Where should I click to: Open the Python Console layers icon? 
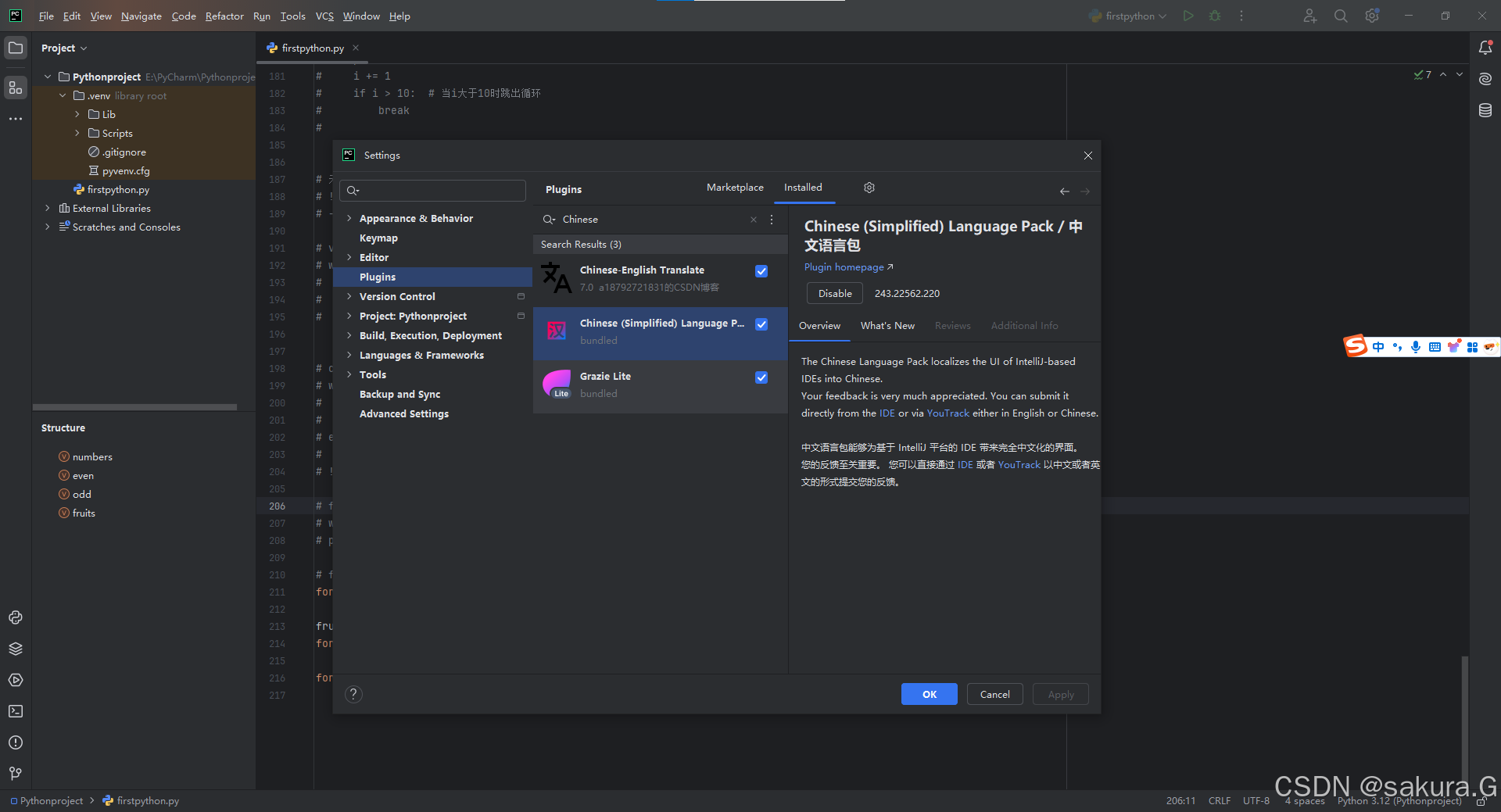click(16, 649)
